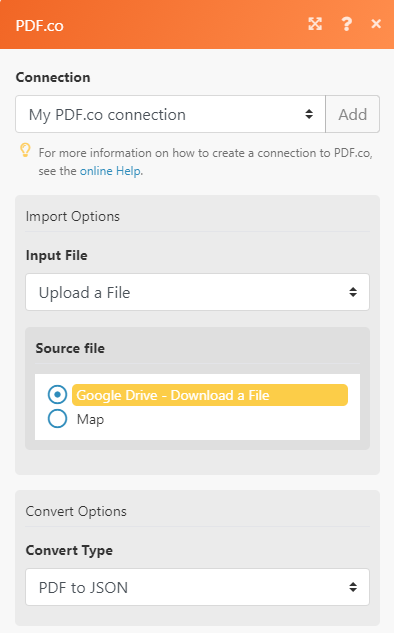Open the My PDF.co connection dropdown

(170, 114)
